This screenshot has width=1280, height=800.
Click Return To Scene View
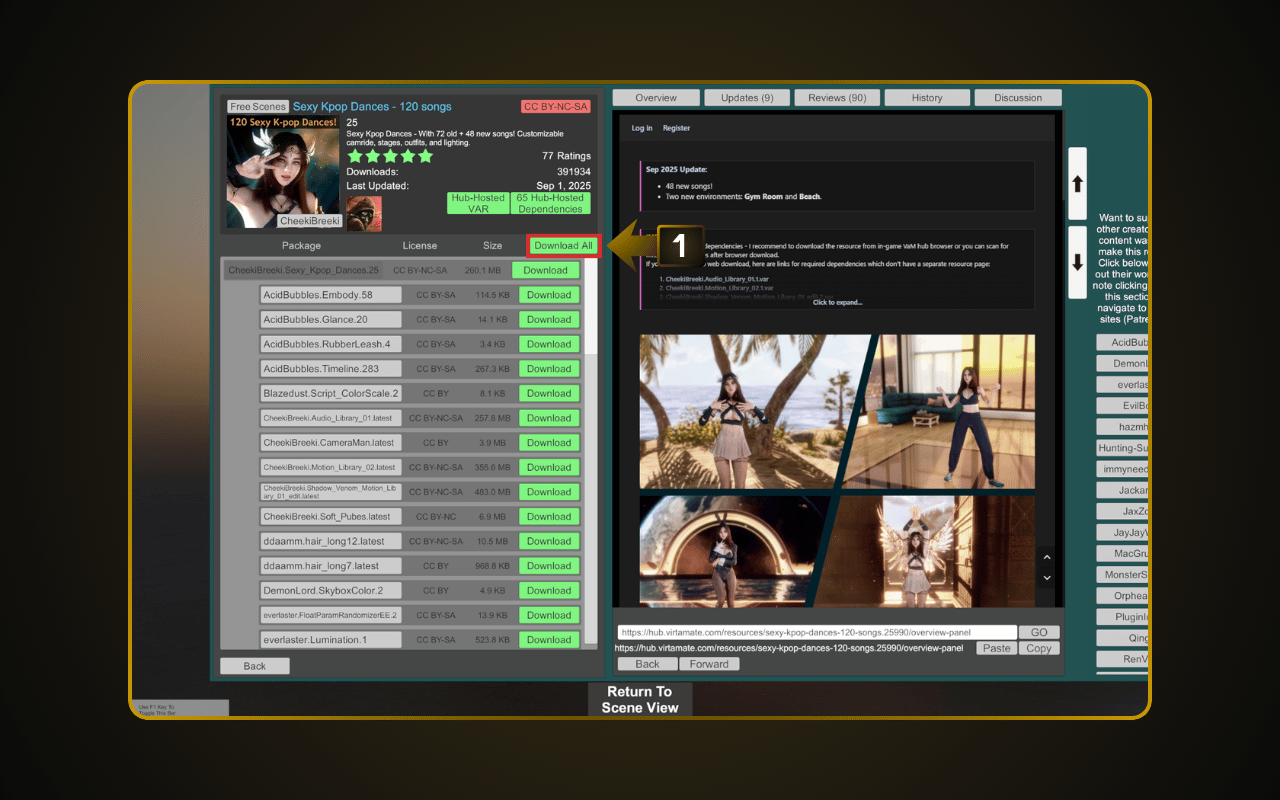click(640, 699)
